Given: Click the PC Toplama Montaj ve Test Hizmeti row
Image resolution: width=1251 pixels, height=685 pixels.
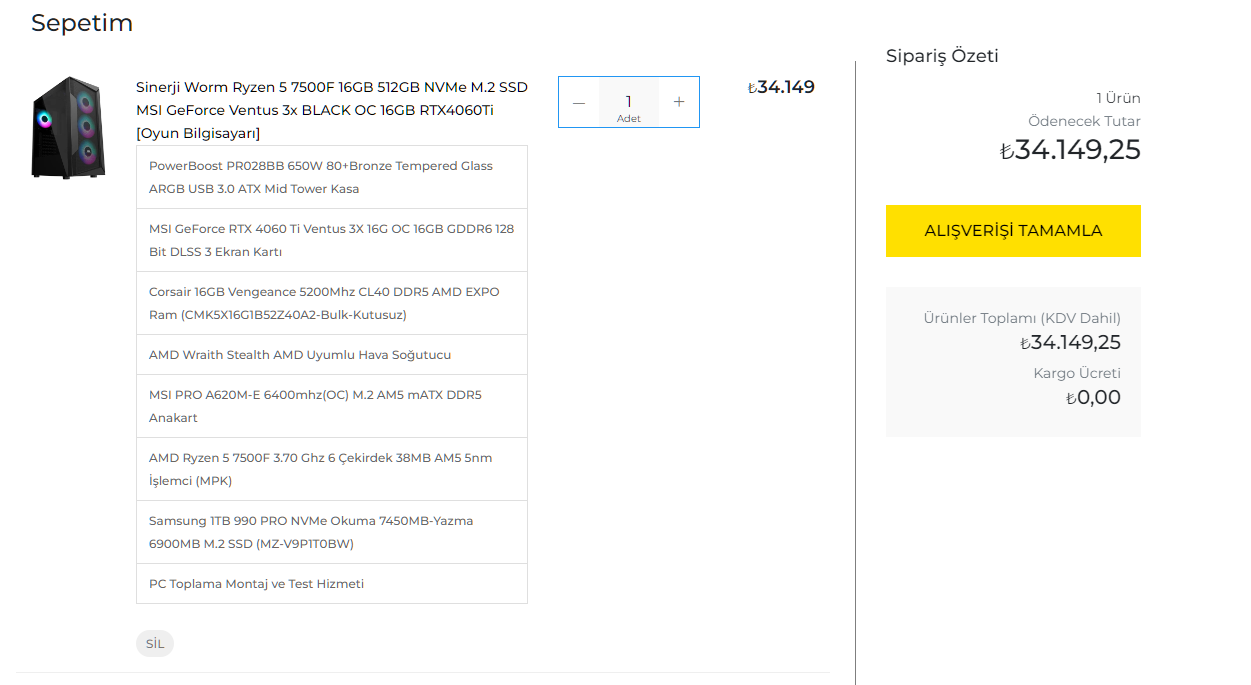Looking at the screenshot, I should 331,584.
